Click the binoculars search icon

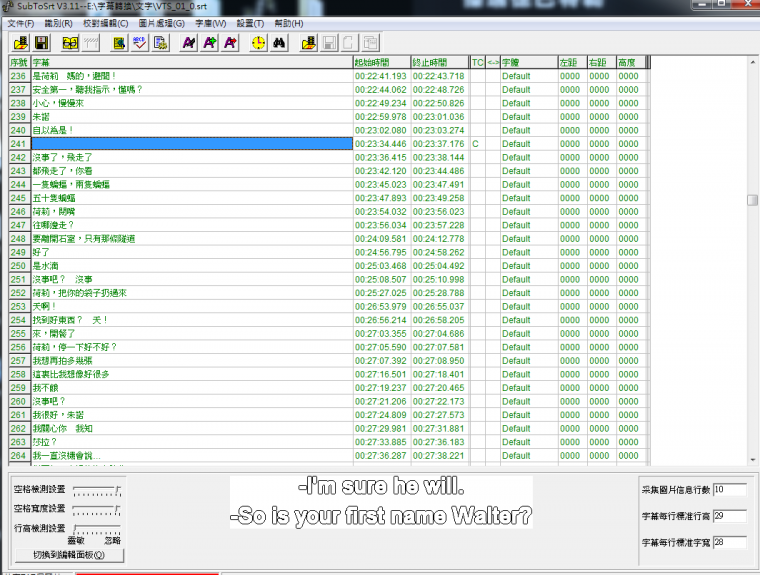[x=279, y=43]
